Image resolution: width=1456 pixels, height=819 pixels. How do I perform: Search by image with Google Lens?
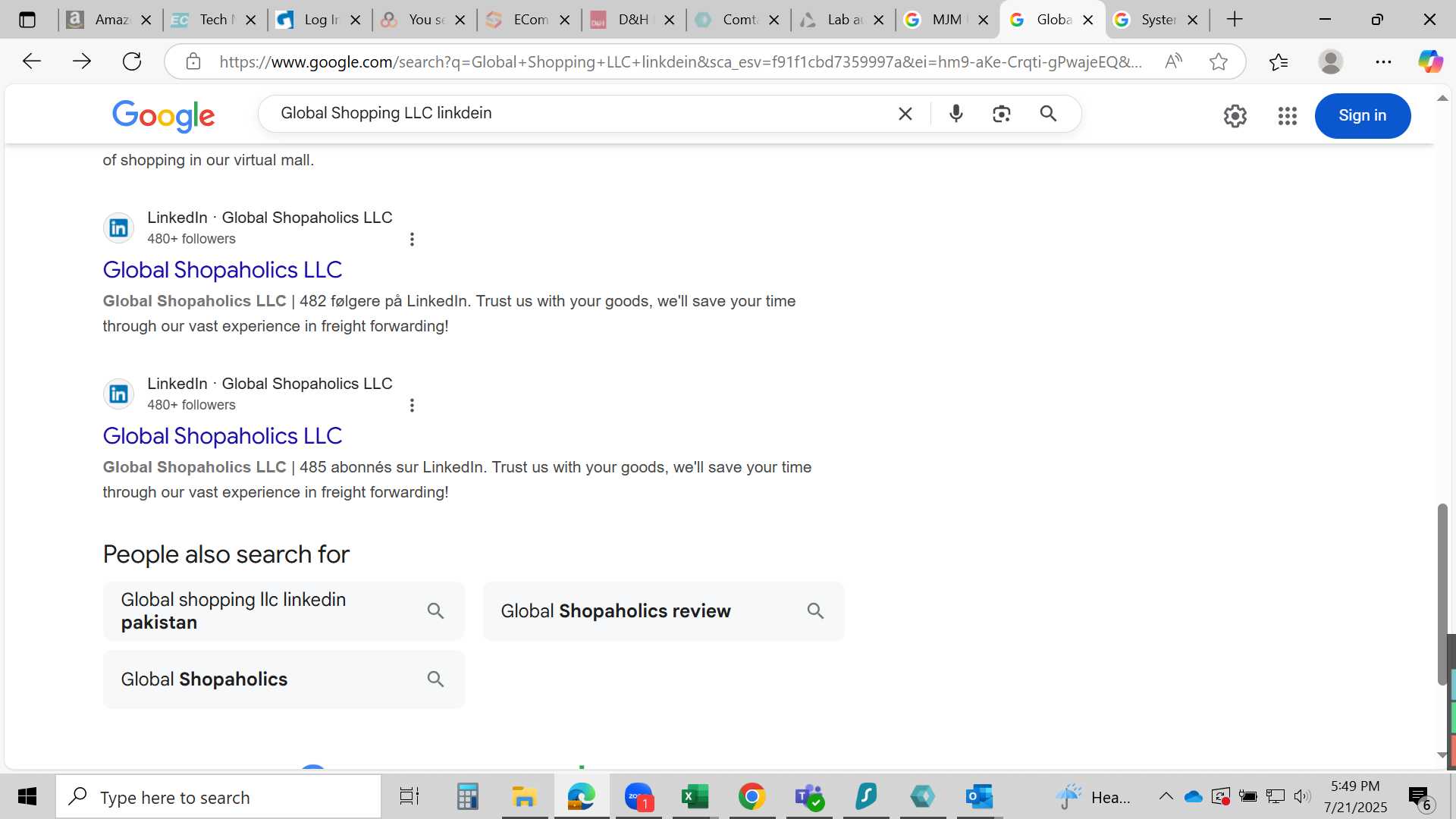(x=1002, y=114)
